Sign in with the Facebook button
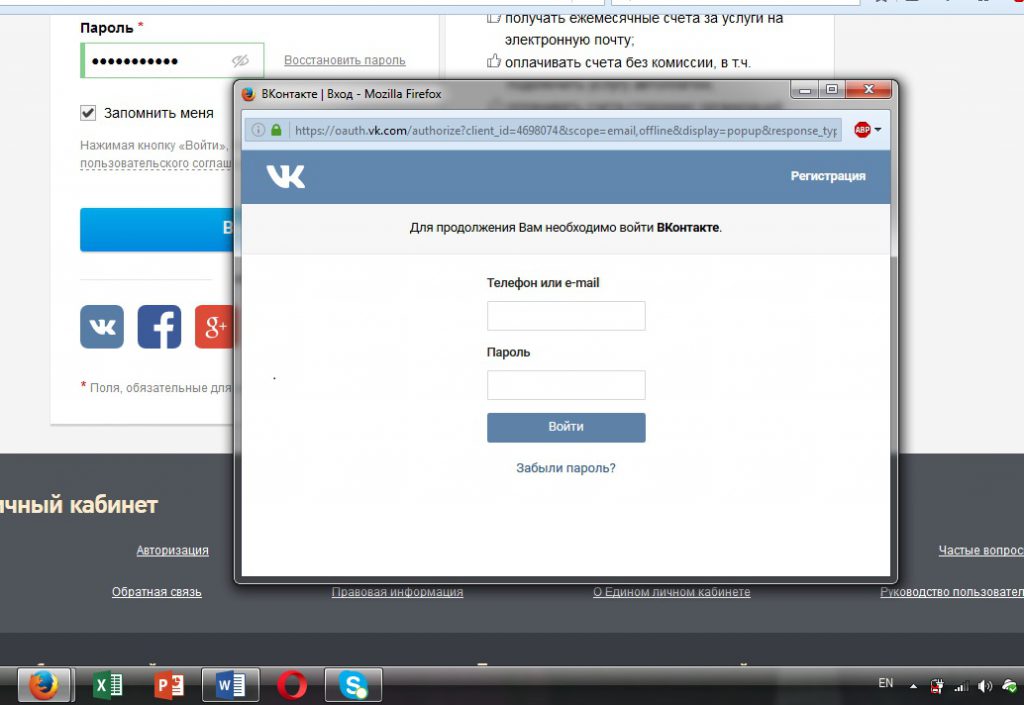 tap(159, 327)
